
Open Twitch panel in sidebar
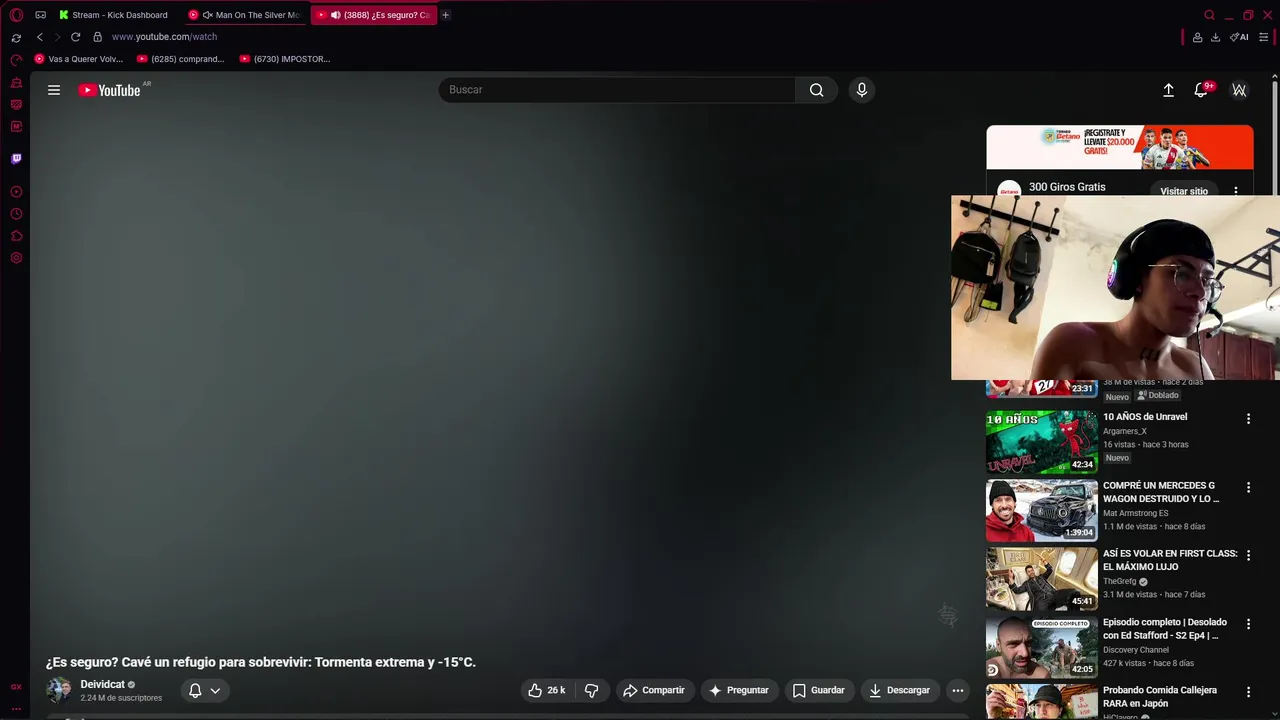point(16,158)
